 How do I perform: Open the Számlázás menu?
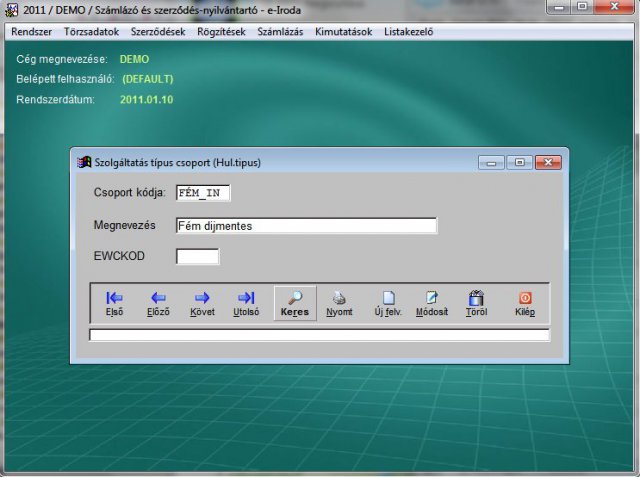pos(282,32)
